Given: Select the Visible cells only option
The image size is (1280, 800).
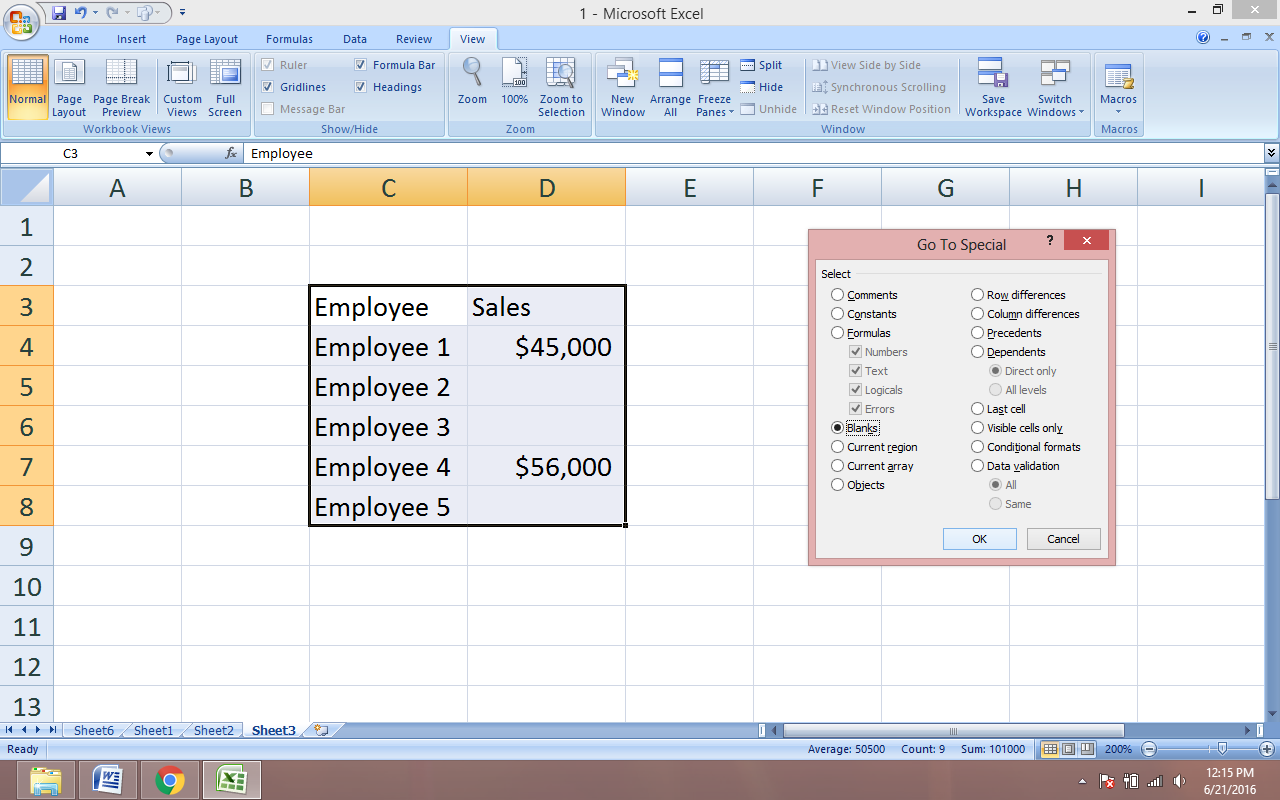Looking at the screenshot, I should coord(978,428).
